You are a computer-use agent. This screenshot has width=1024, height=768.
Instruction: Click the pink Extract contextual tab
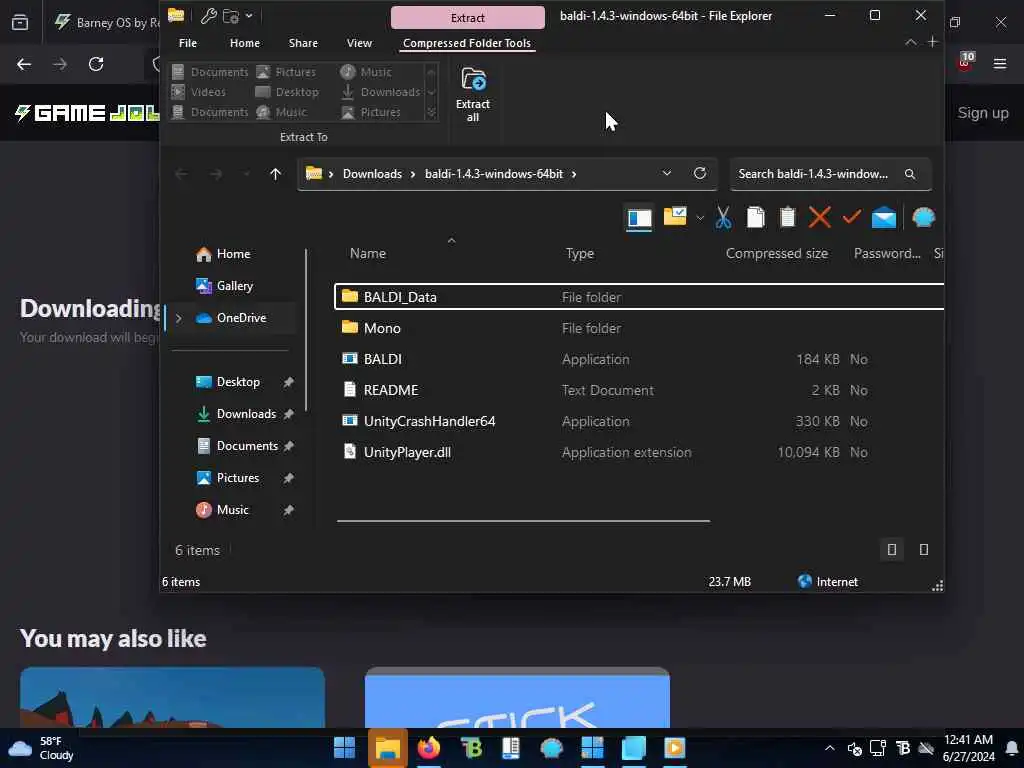click(468, 18)
